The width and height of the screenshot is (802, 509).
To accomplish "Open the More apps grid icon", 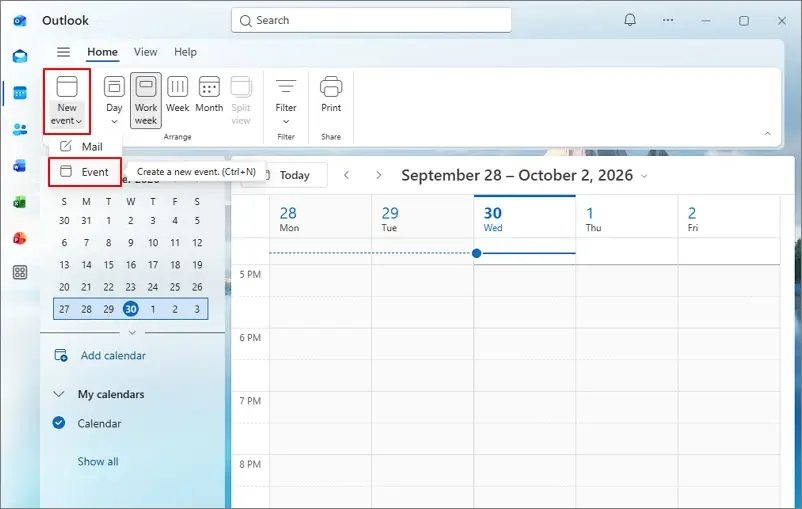I will coord(20,272).
